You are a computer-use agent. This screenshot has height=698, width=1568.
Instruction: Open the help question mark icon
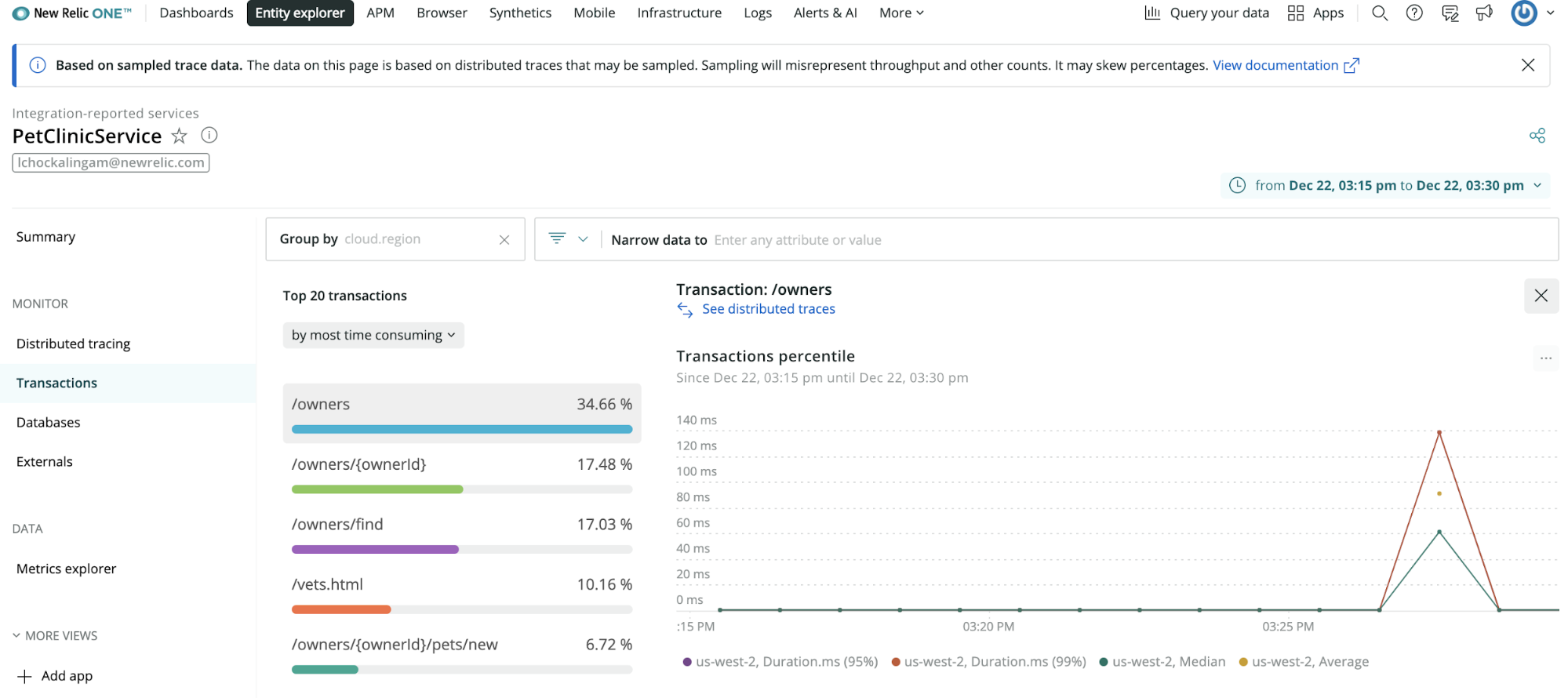pyautogui.click(x=1413, y=13)
